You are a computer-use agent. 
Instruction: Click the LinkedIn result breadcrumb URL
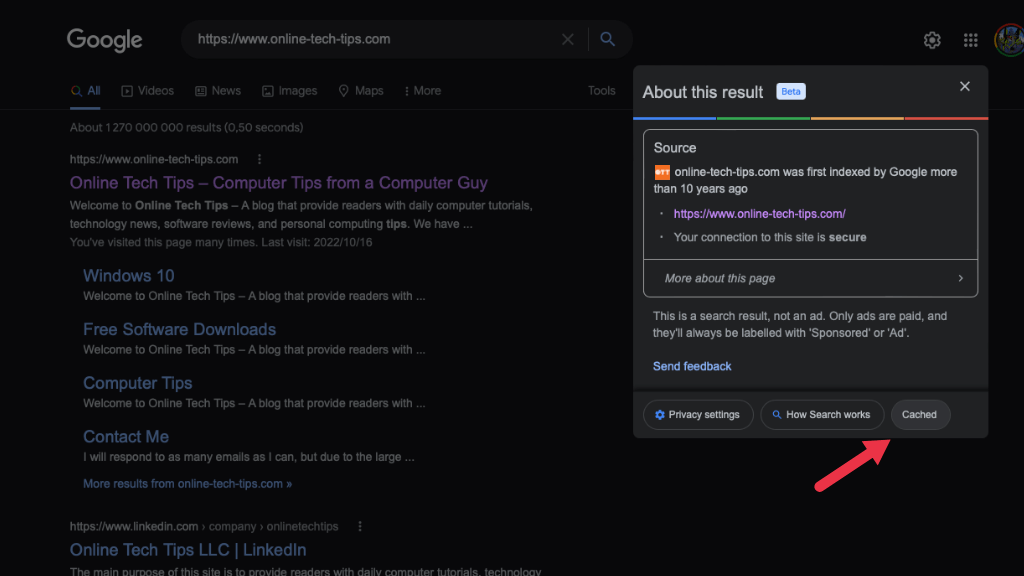pos(204,526)
